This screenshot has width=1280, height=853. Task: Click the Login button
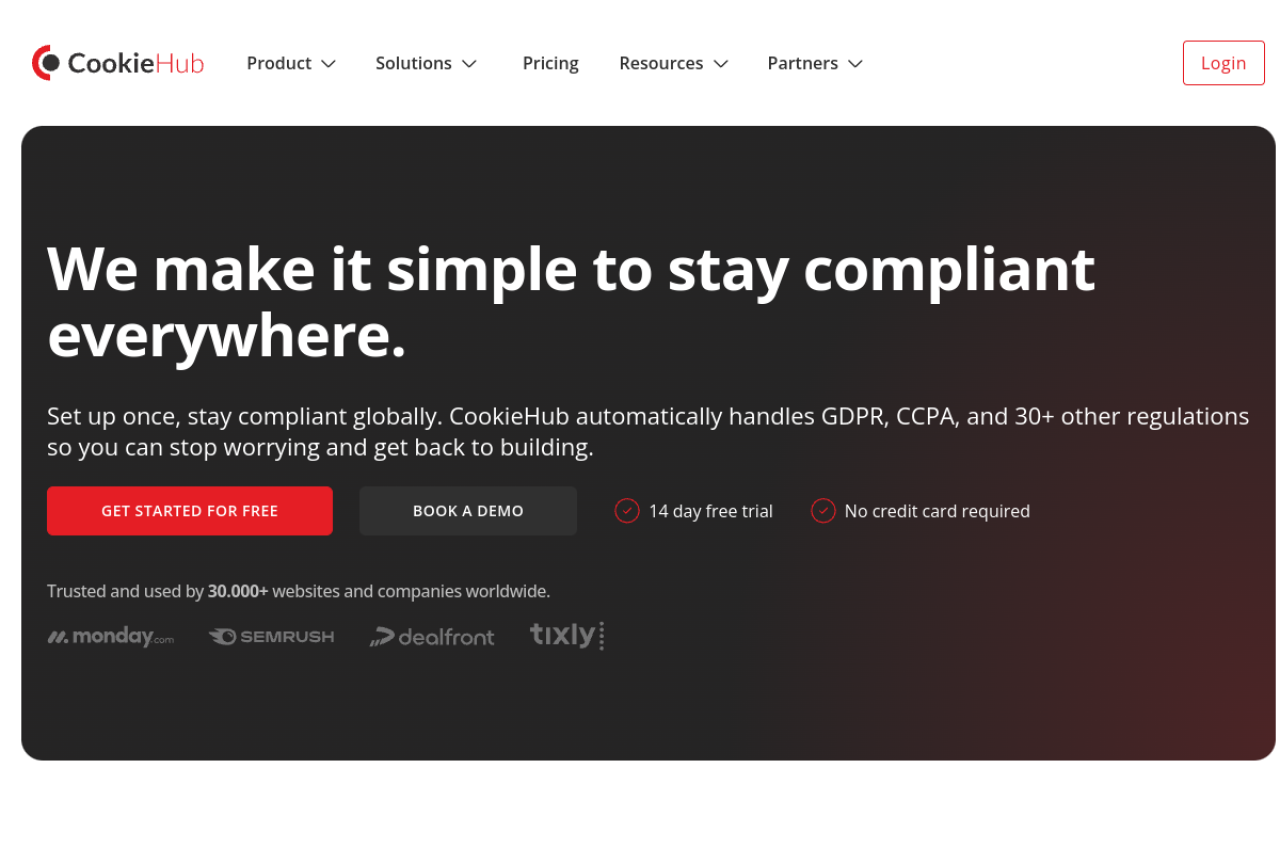point(1223,63)
